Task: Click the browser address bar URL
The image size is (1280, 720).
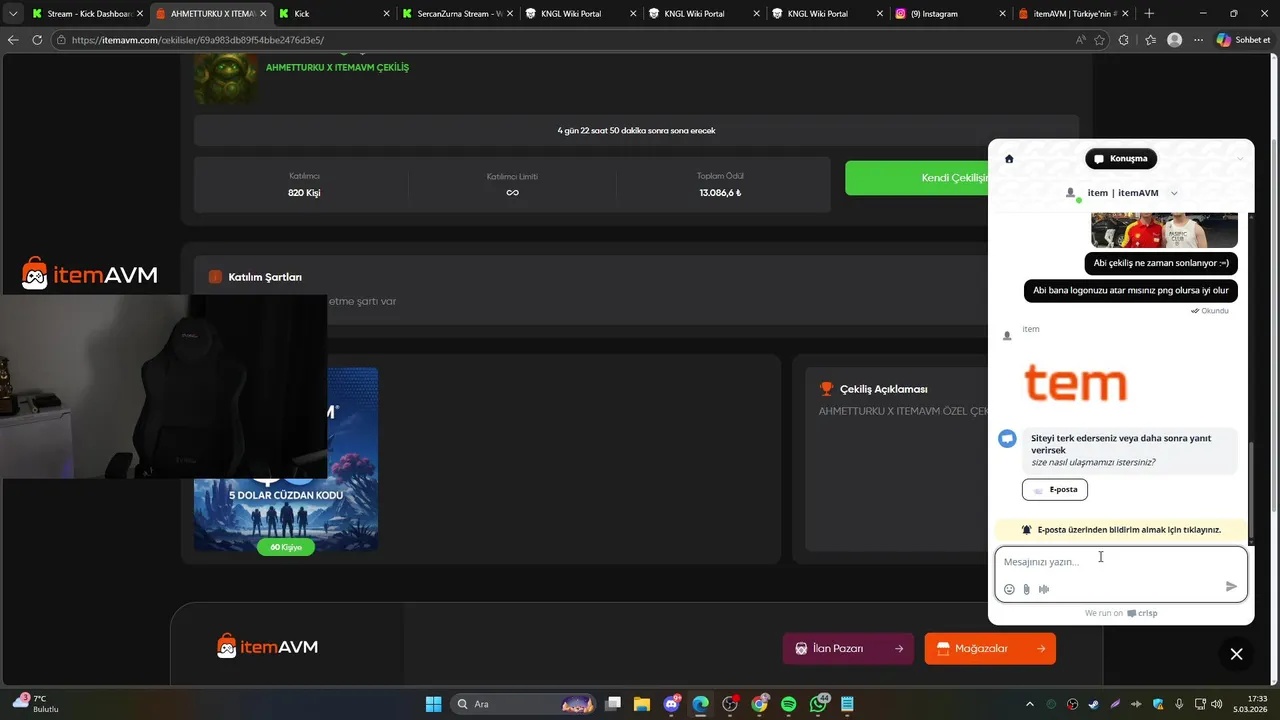Action: coord(198,40)
